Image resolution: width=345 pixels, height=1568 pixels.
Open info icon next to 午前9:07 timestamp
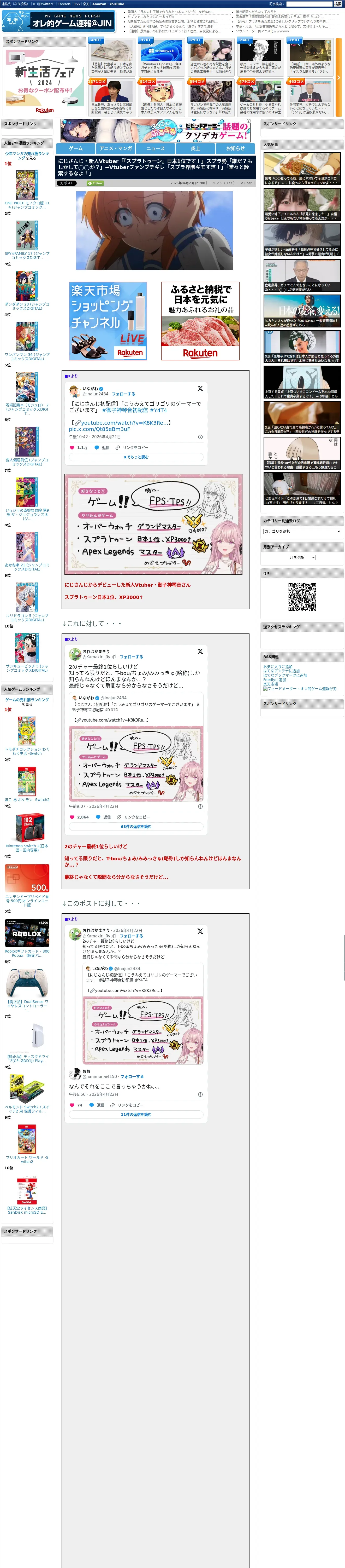click(200, 806)
